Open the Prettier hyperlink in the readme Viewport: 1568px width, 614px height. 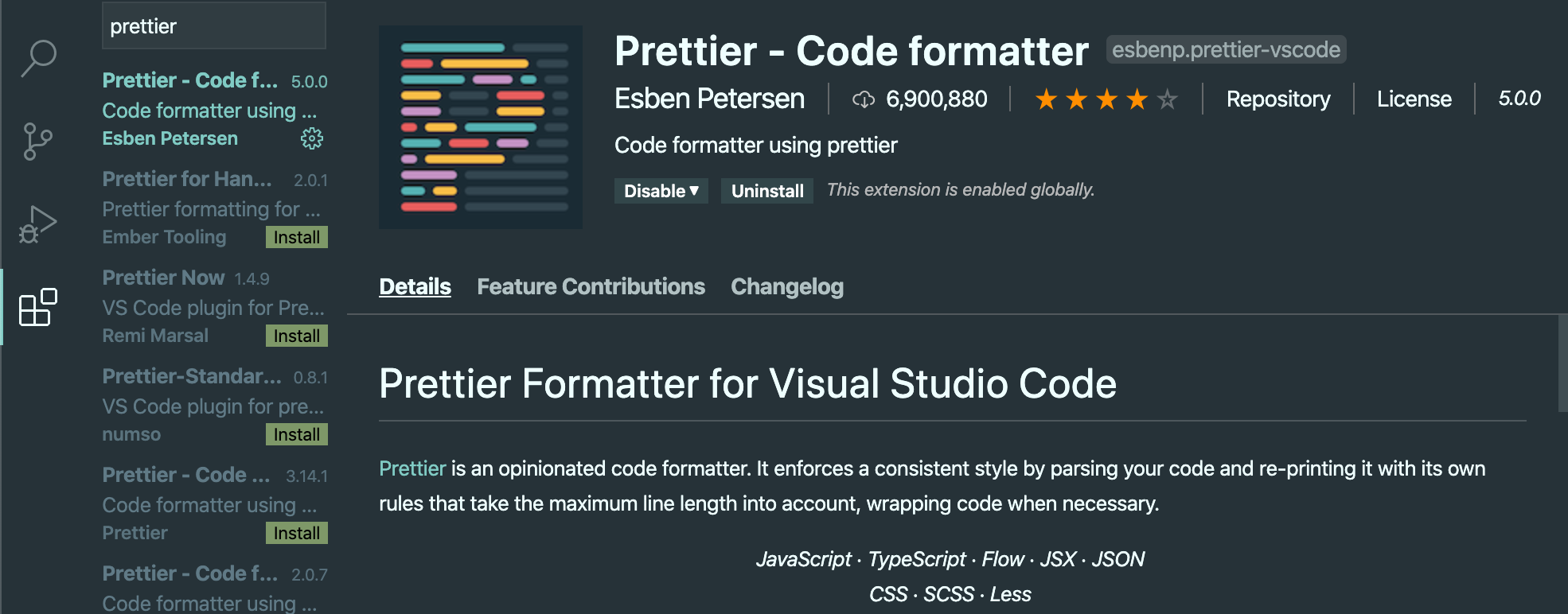coord(412,468)
